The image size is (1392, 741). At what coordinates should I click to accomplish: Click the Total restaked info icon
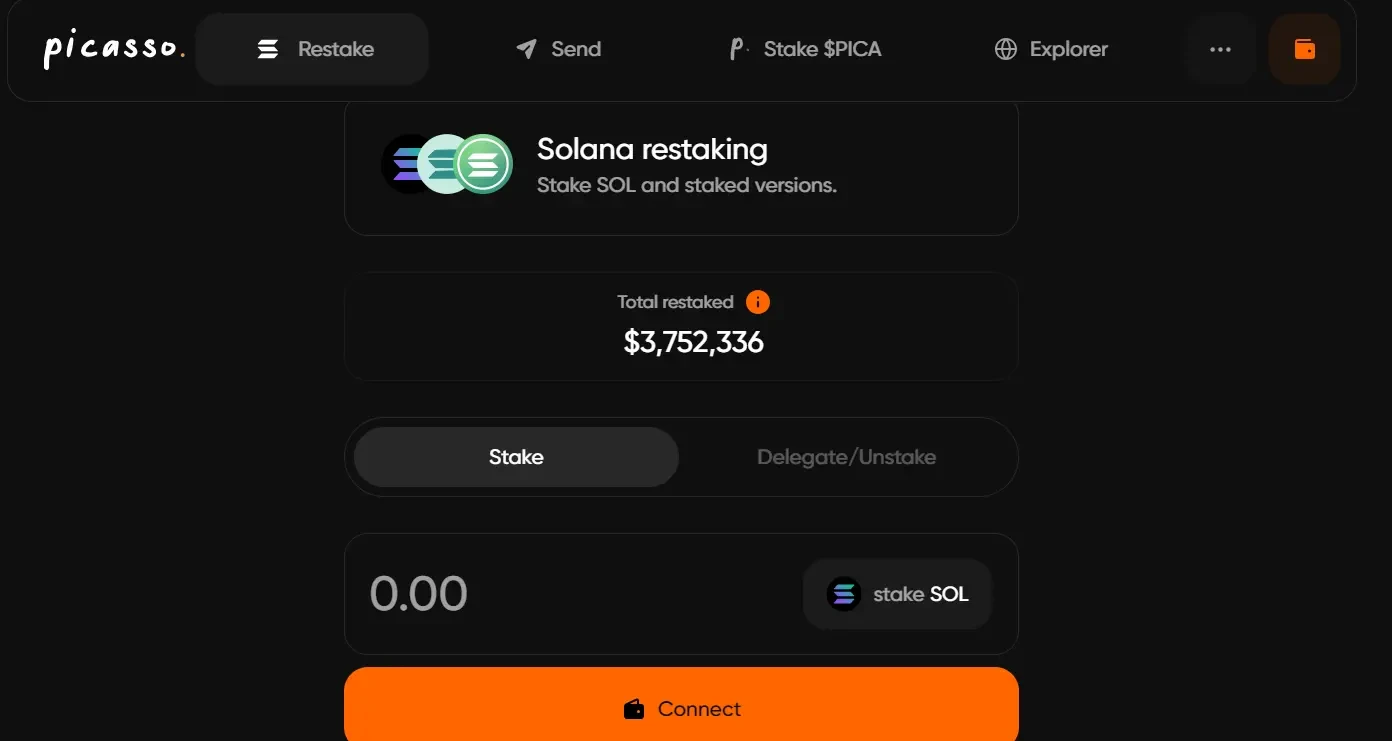(x=758, y=302)
